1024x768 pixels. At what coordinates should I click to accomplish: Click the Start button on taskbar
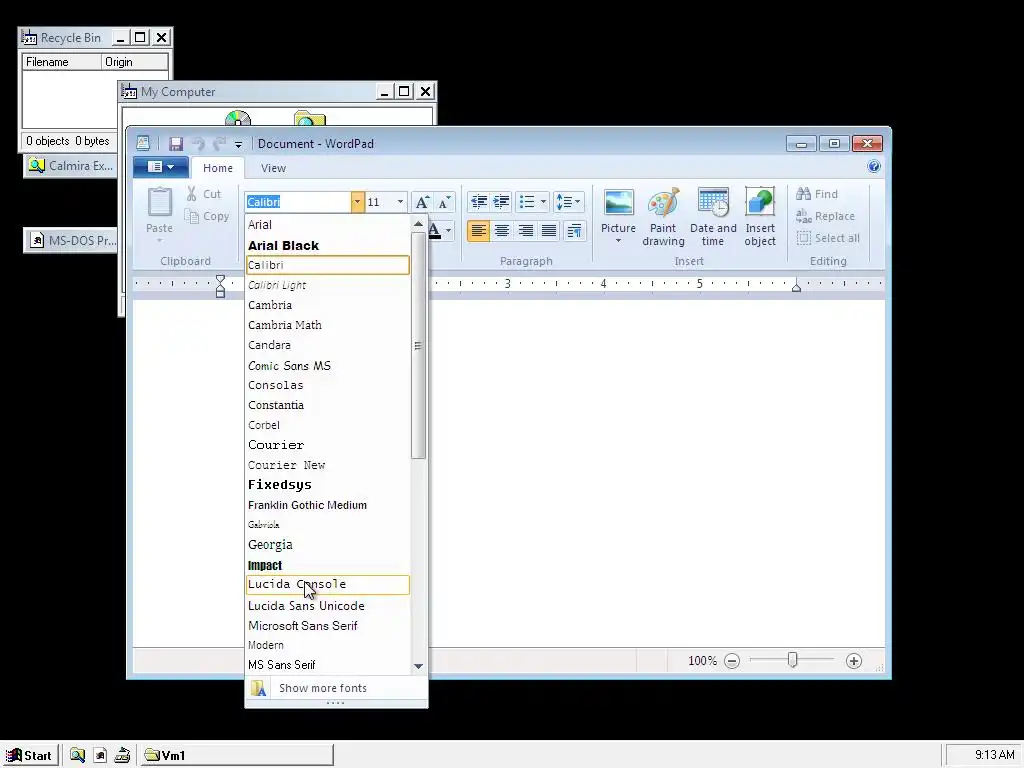click(x=29, y=756)
